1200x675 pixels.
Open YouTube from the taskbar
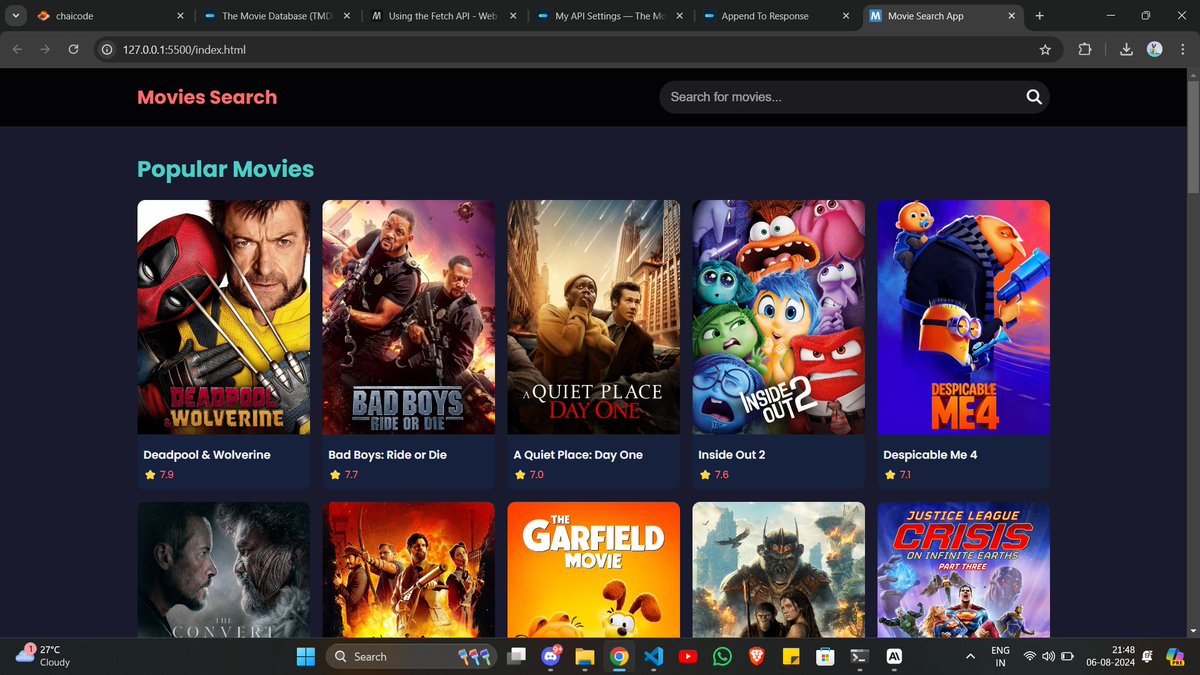[x=687, y=656]
